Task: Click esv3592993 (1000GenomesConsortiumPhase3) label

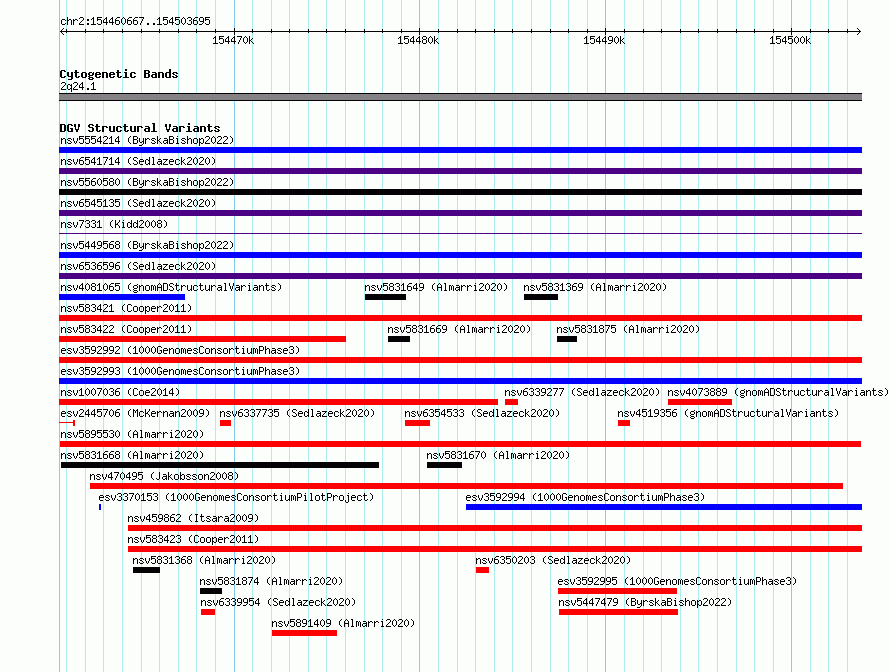Action: point(180,371)
